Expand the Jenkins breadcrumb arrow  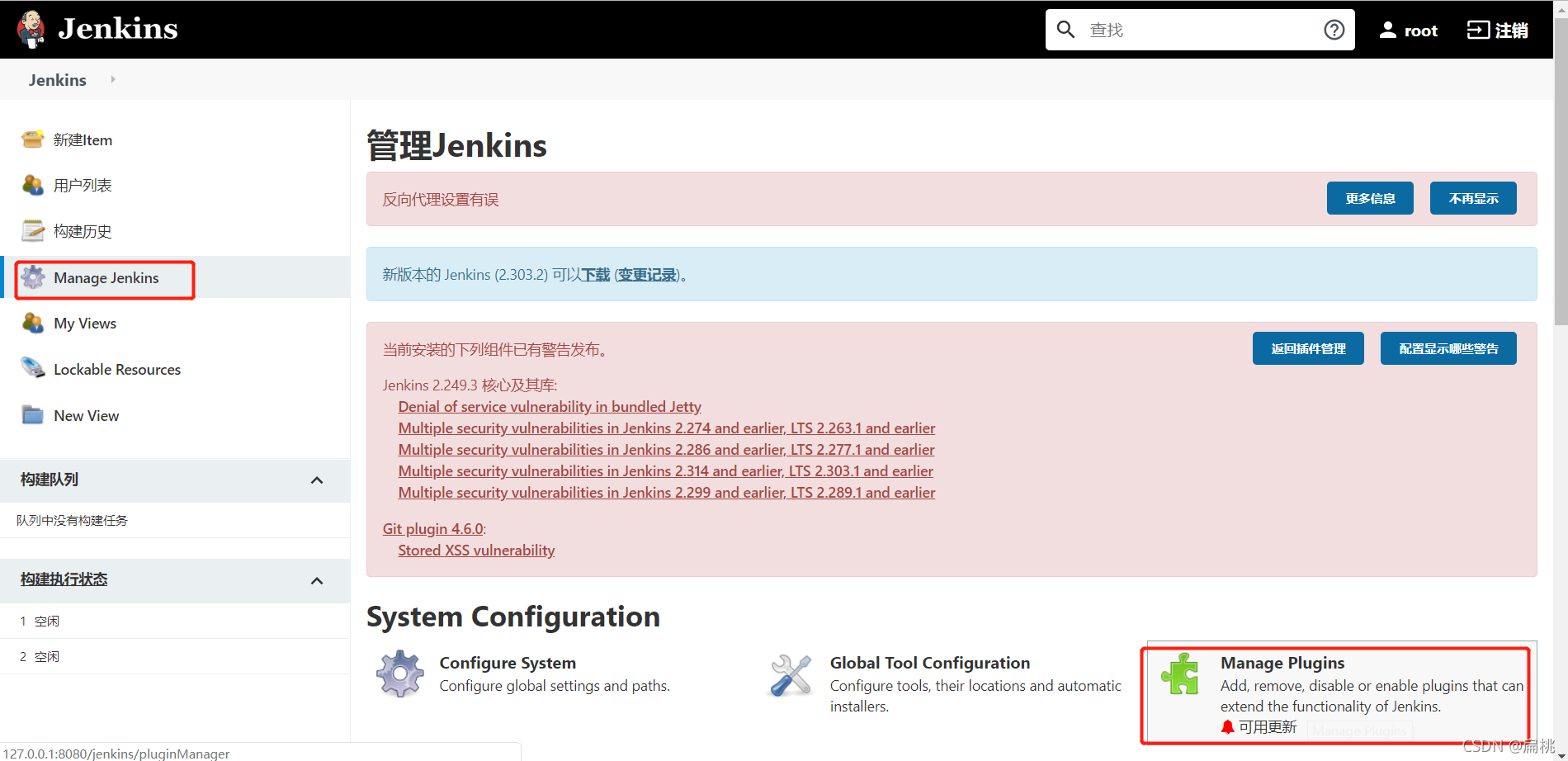point(113,79)
